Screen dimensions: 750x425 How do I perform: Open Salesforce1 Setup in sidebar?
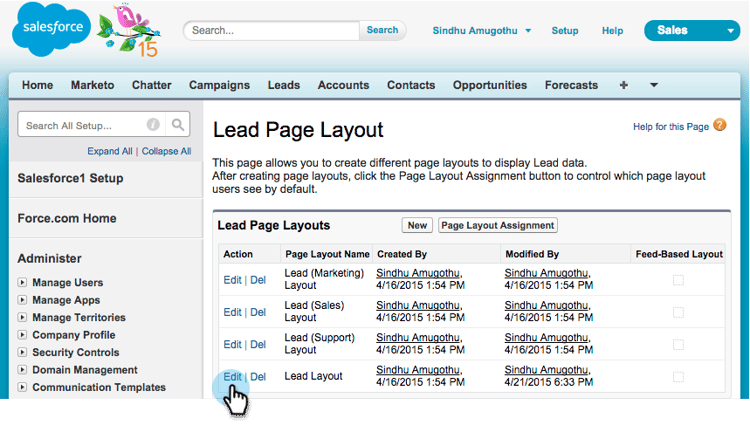[x=70, y=178]
